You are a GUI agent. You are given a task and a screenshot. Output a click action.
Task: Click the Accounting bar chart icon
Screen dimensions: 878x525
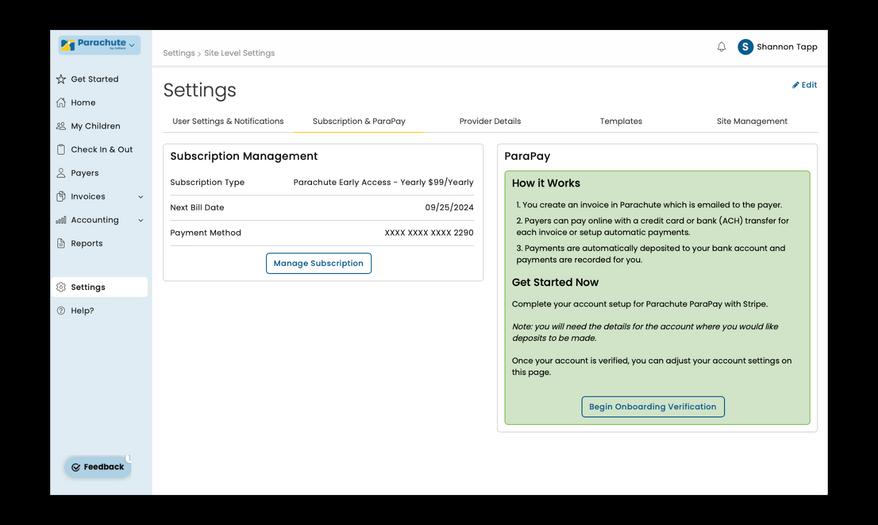(x=61, y=220)
